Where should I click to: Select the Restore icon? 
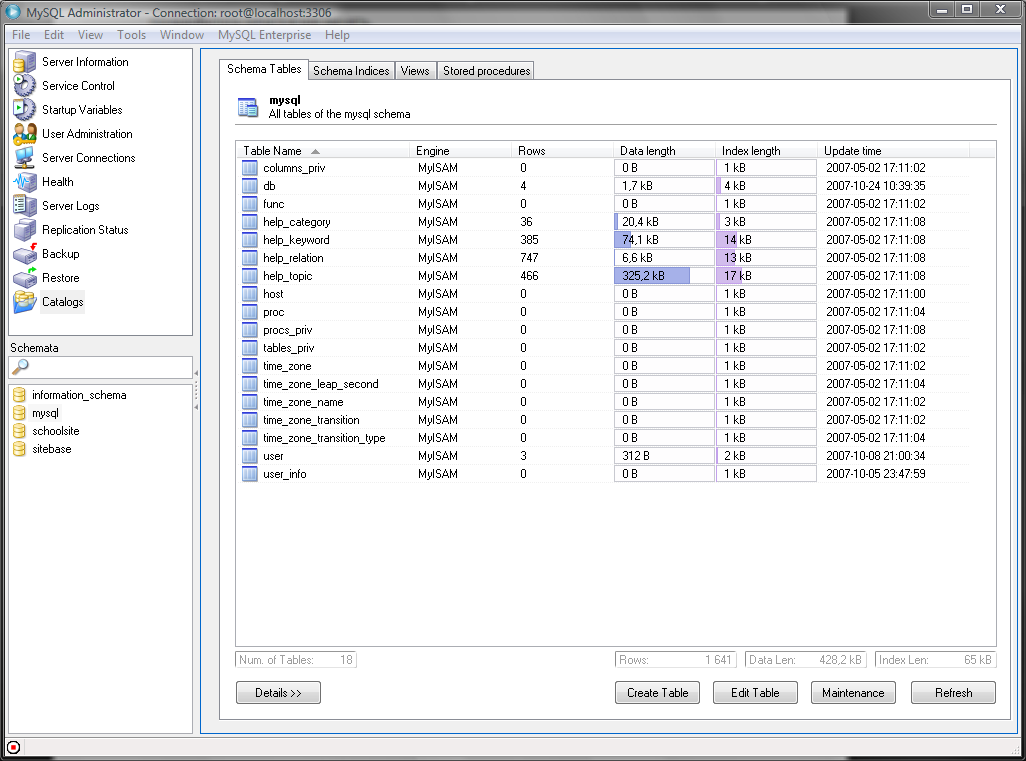pos(25,278)
